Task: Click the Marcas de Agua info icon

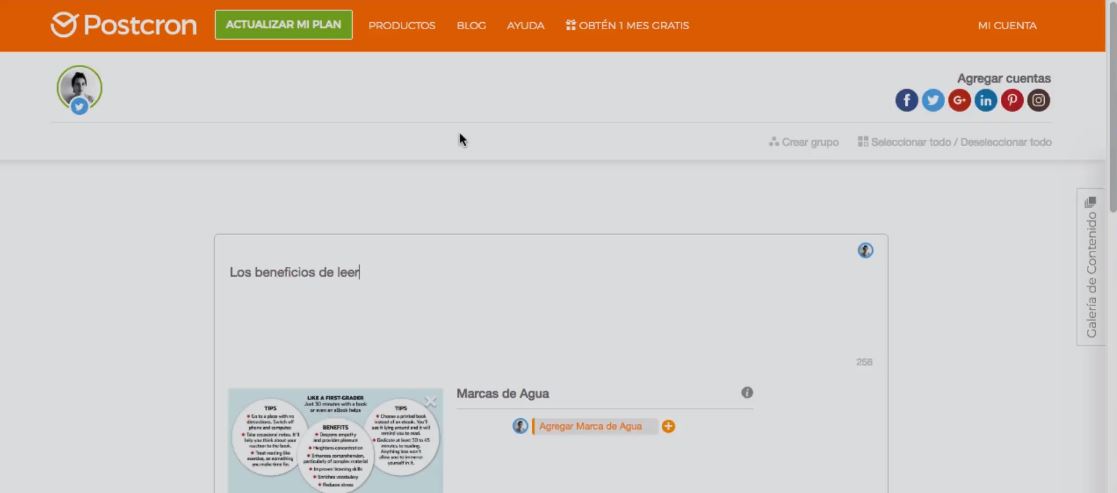Action: (746, 393)
